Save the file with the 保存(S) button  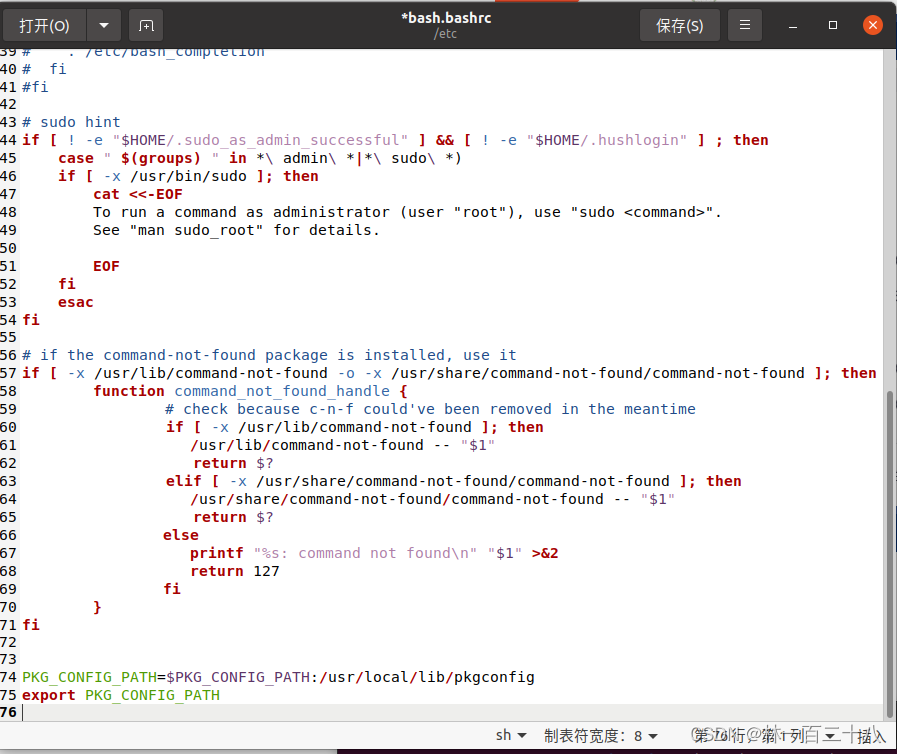tap(680, 25)
